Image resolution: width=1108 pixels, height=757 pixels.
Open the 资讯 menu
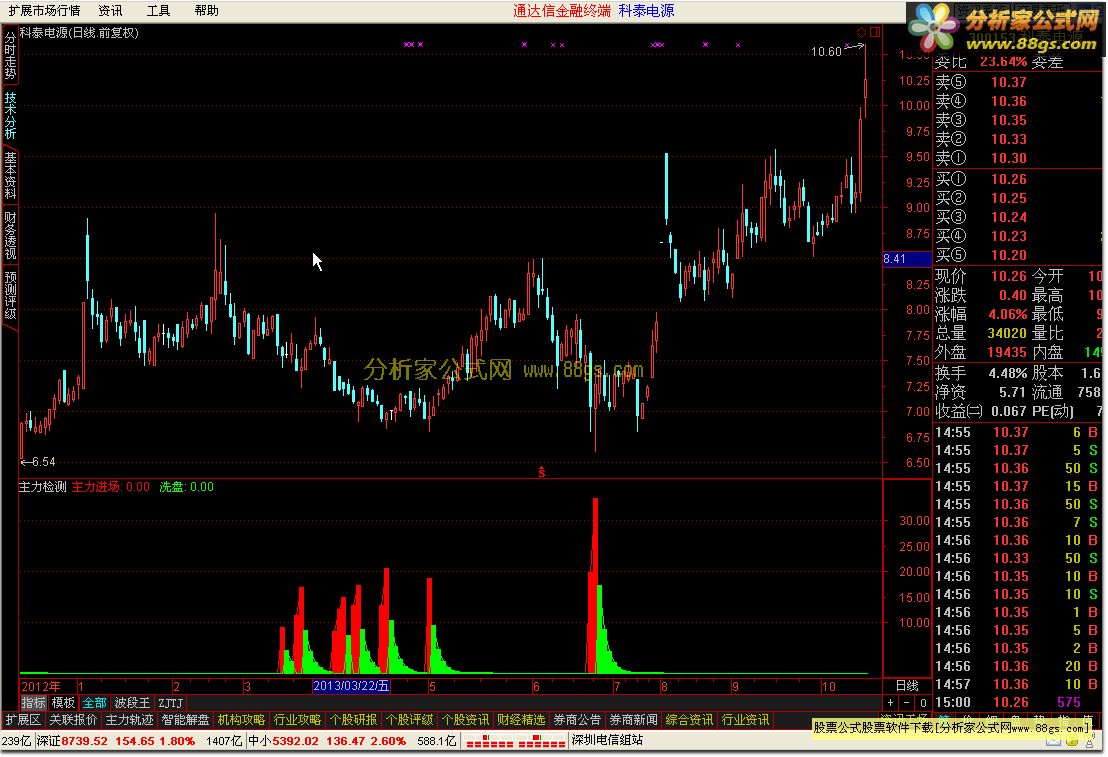tap(110, 11)
